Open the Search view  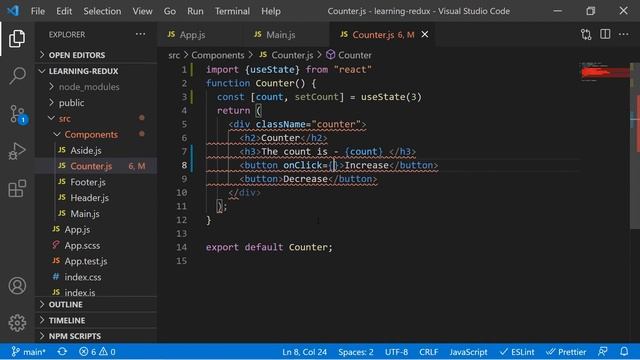[17, 76]
